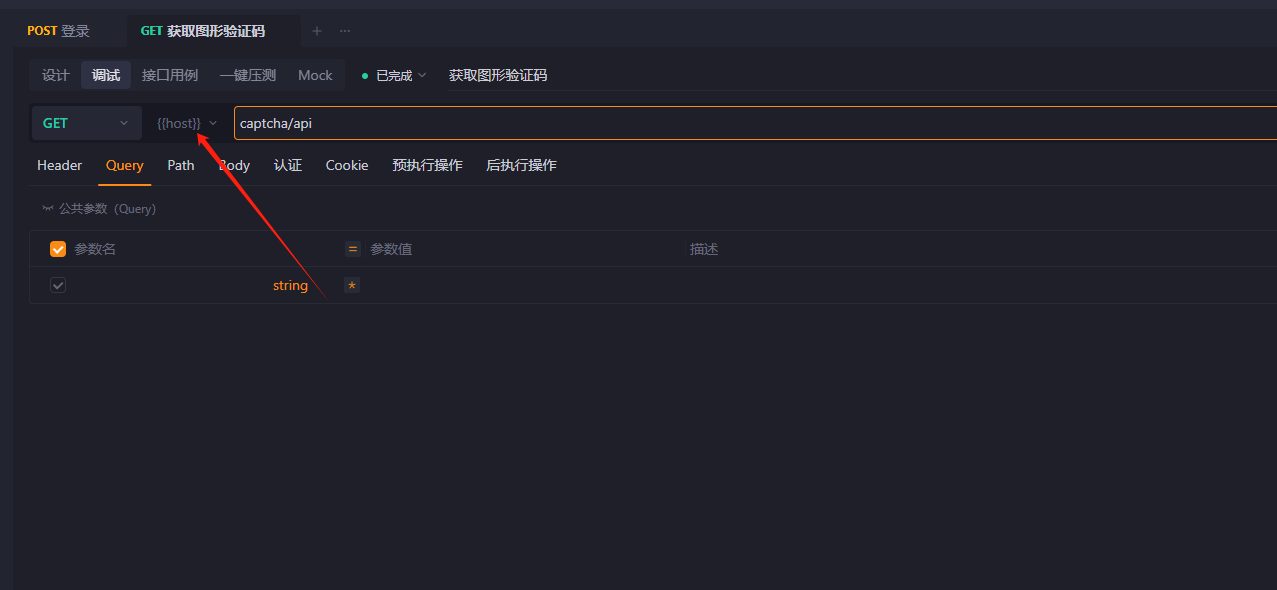The width and height of the screenshot is (1277, 590).
Task: Toggle the select-all 参数名 checkbox
Action: tap(58, 249)
